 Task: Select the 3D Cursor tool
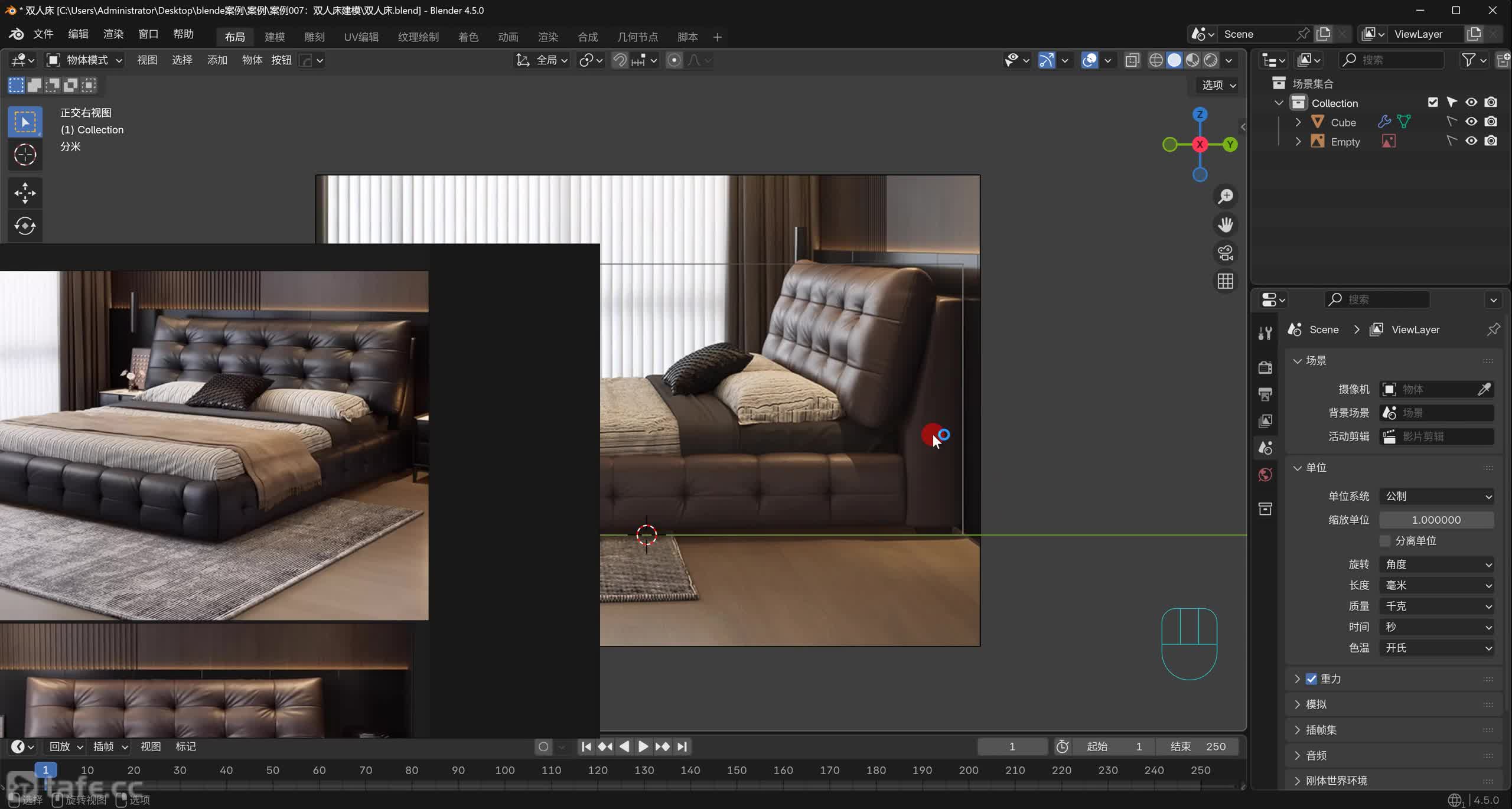pos(25,155)
